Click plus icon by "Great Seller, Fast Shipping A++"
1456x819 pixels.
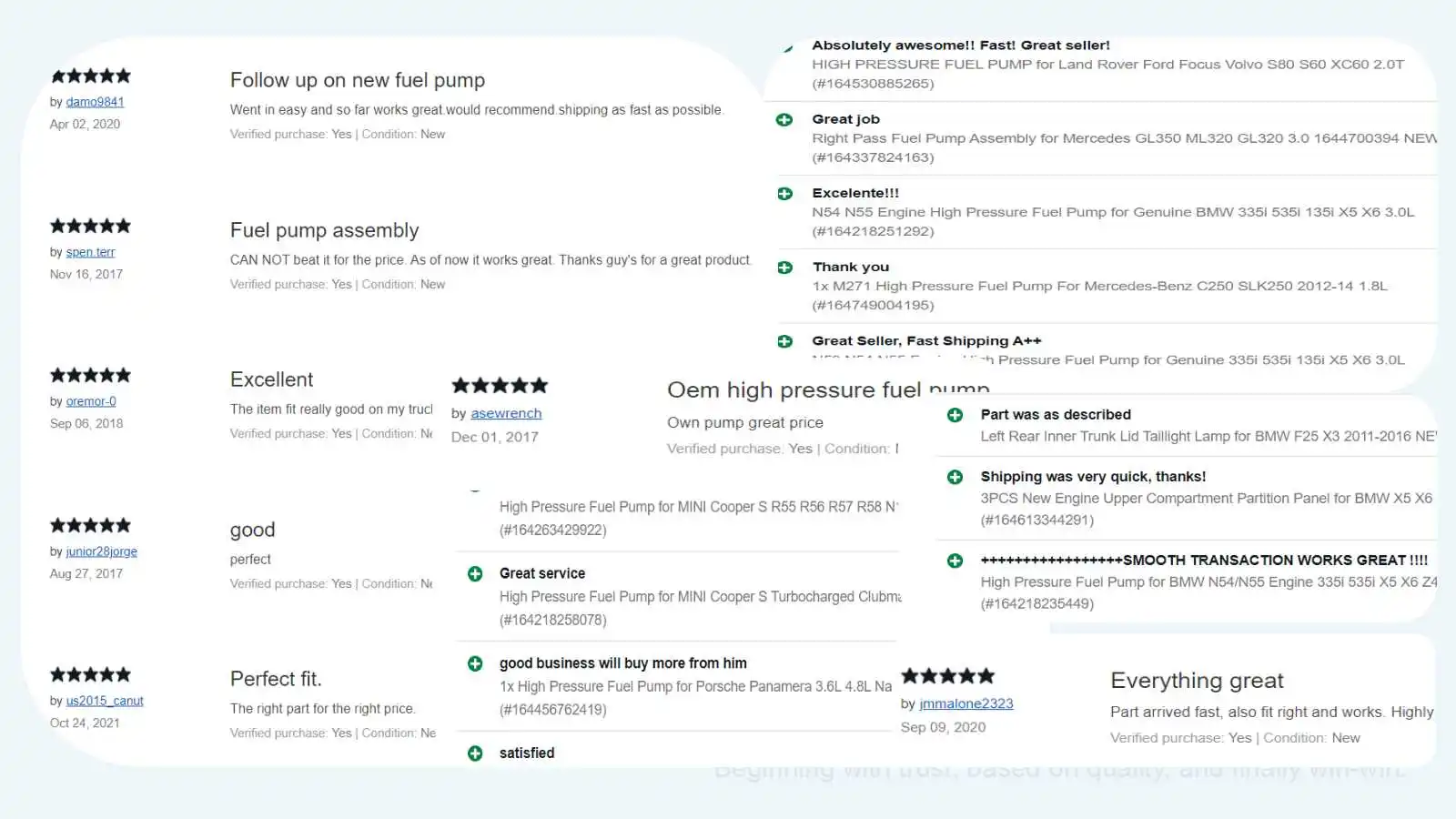(784, 341)
